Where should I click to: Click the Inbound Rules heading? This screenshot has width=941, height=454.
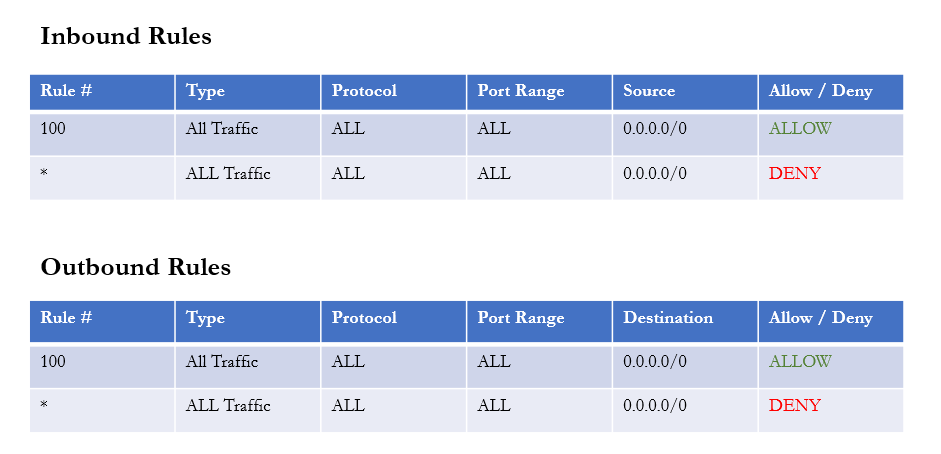click(126, 36)
